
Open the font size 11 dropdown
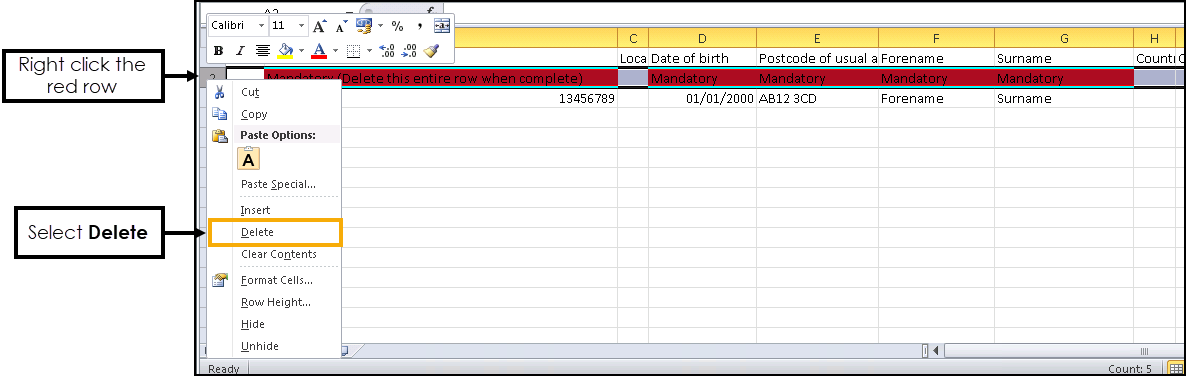(x=301, y=26)
